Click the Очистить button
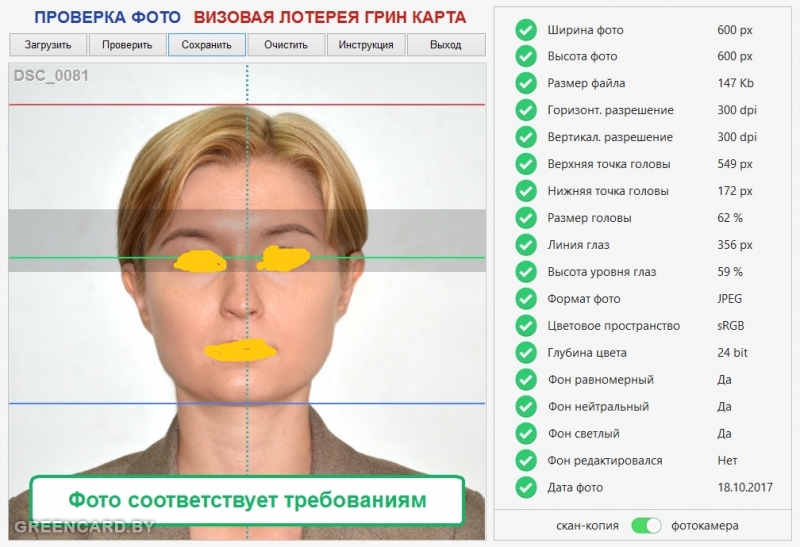The image size is (800, 547). [286, 45]
